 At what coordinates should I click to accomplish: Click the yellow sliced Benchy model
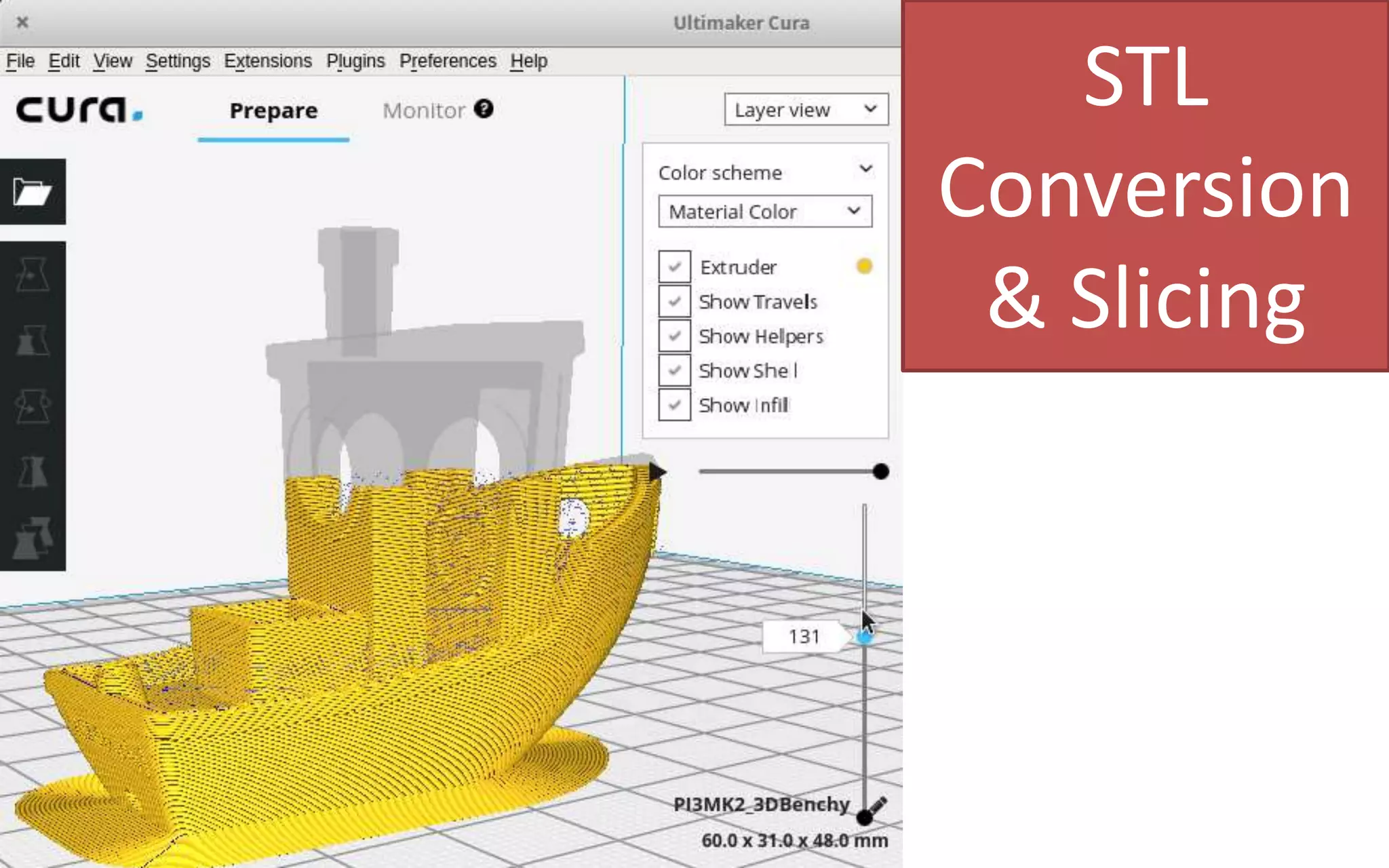[353, 651]
